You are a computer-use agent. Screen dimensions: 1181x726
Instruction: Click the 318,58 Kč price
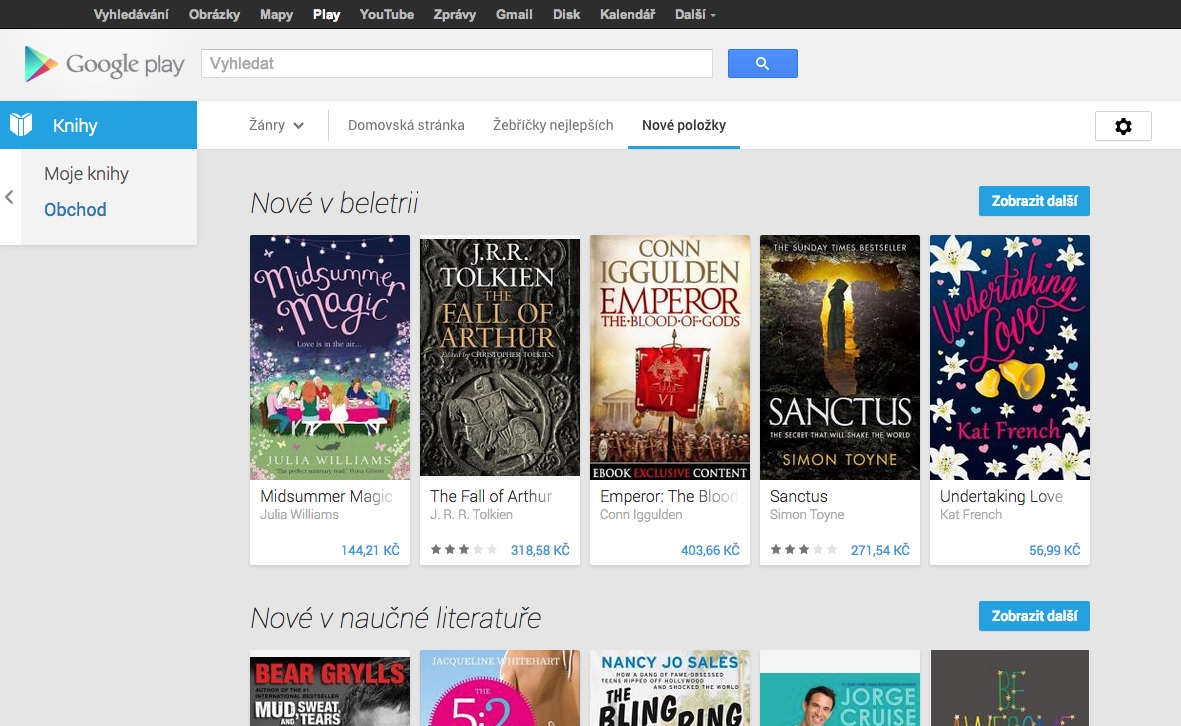[540, 551]
